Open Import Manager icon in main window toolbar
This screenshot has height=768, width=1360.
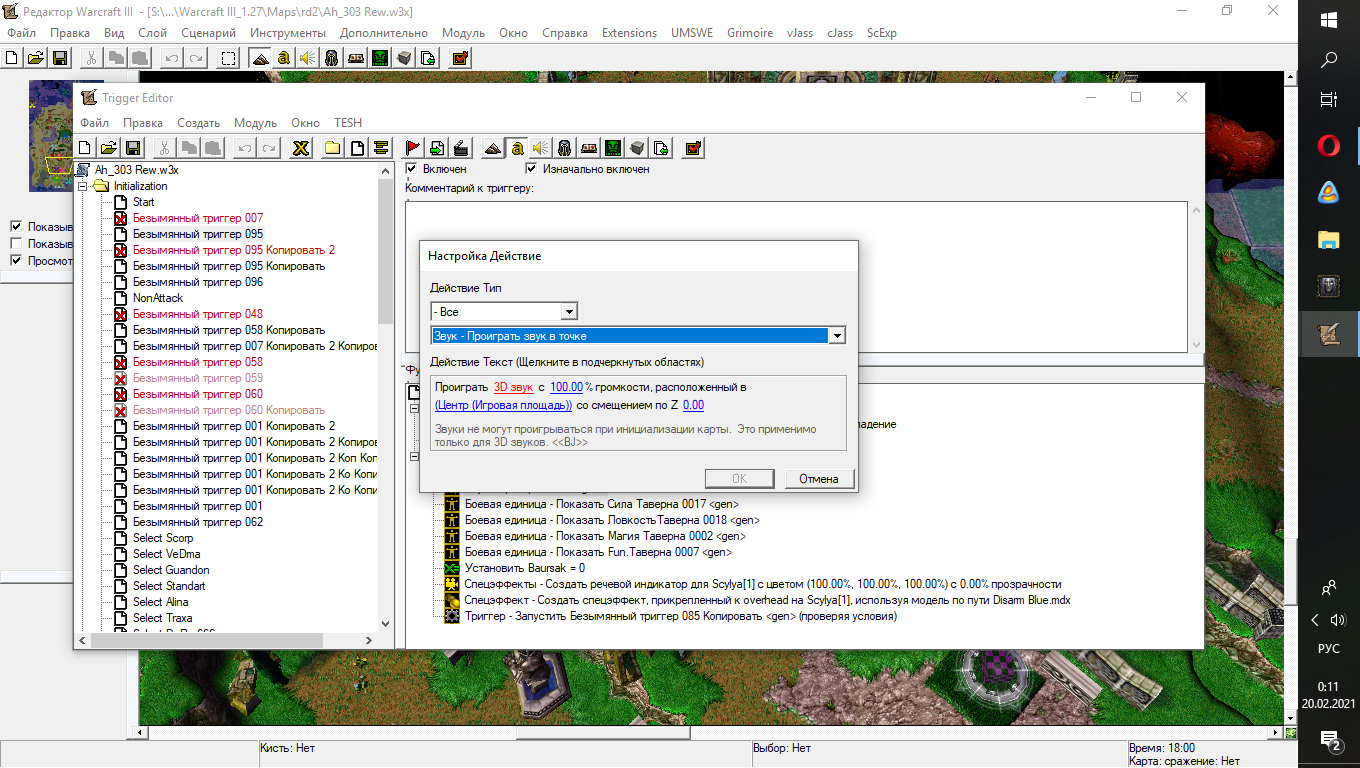(x=428, y=58)
